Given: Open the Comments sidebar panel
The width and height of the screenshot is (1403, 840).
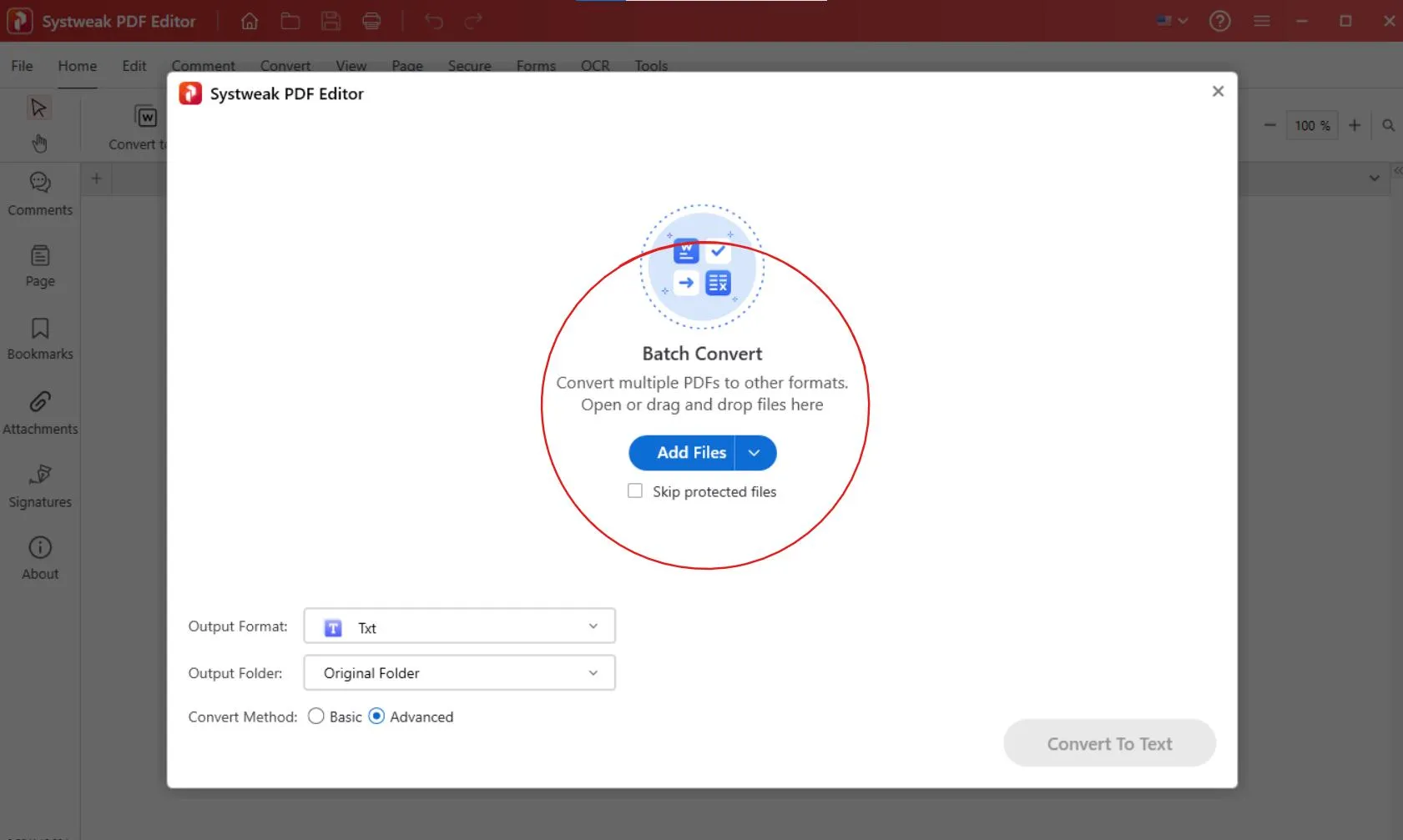Looking at the screenshot, I should click(40, 194).
